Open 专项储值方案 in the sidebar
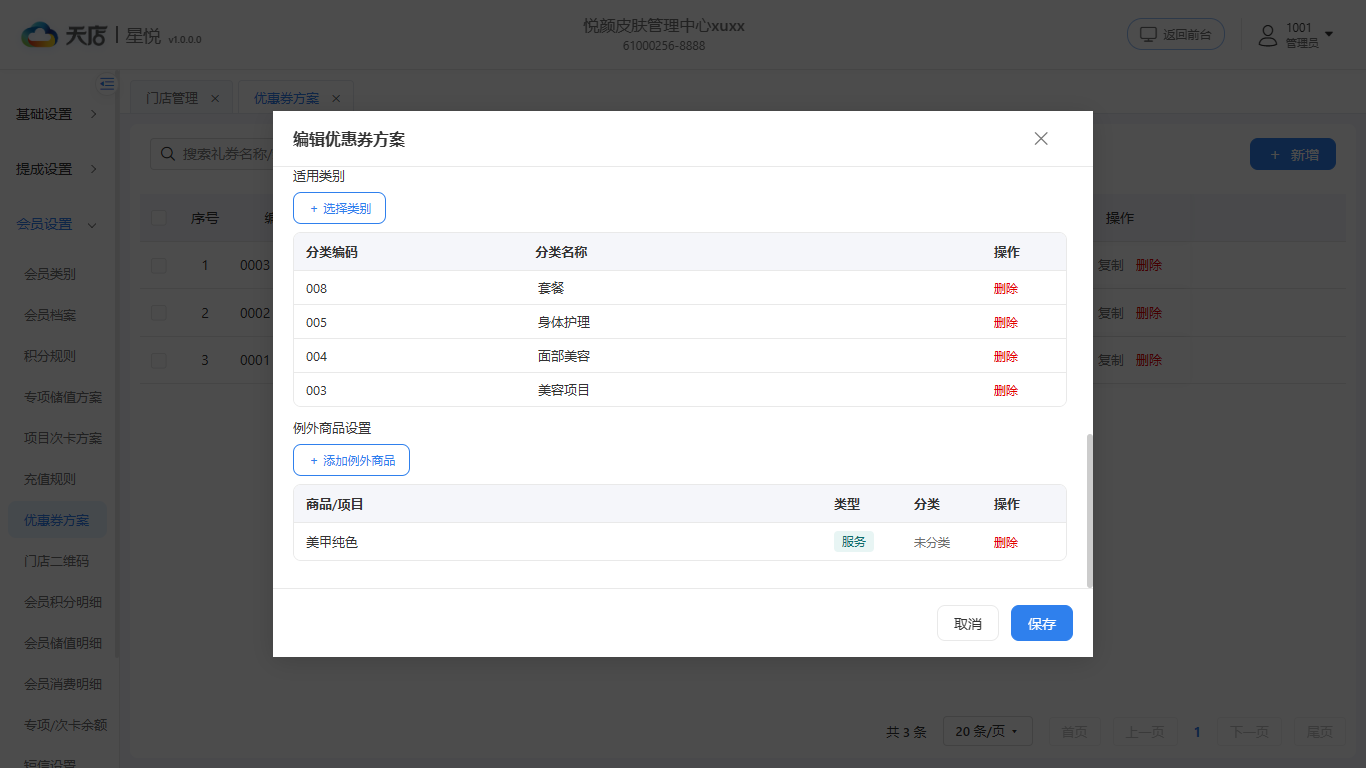This screenshot has width=1366, height=768. point(63,397)
